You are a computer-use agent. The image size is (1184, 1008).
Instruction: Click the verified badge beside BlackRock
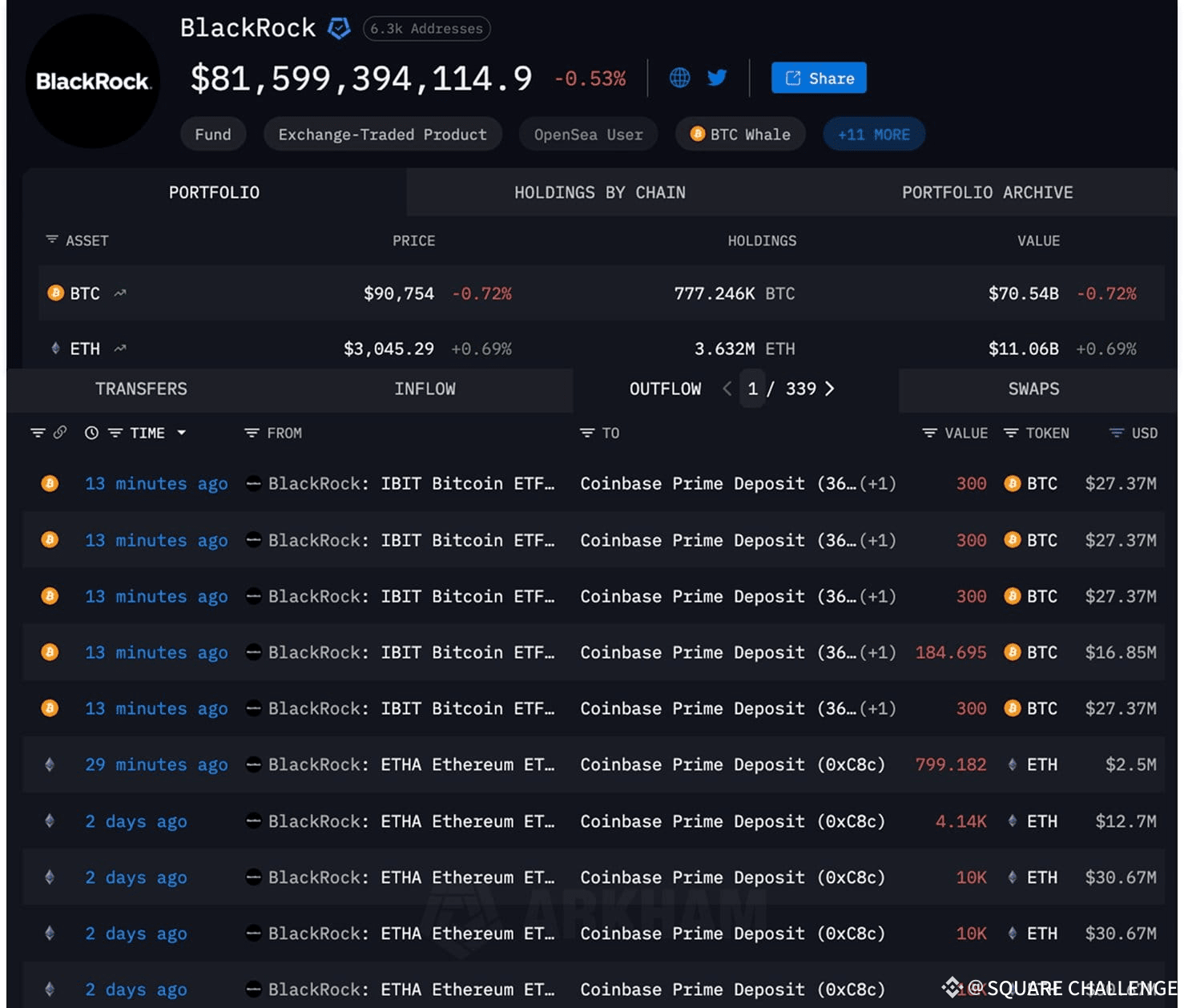[x=339, y=29]
